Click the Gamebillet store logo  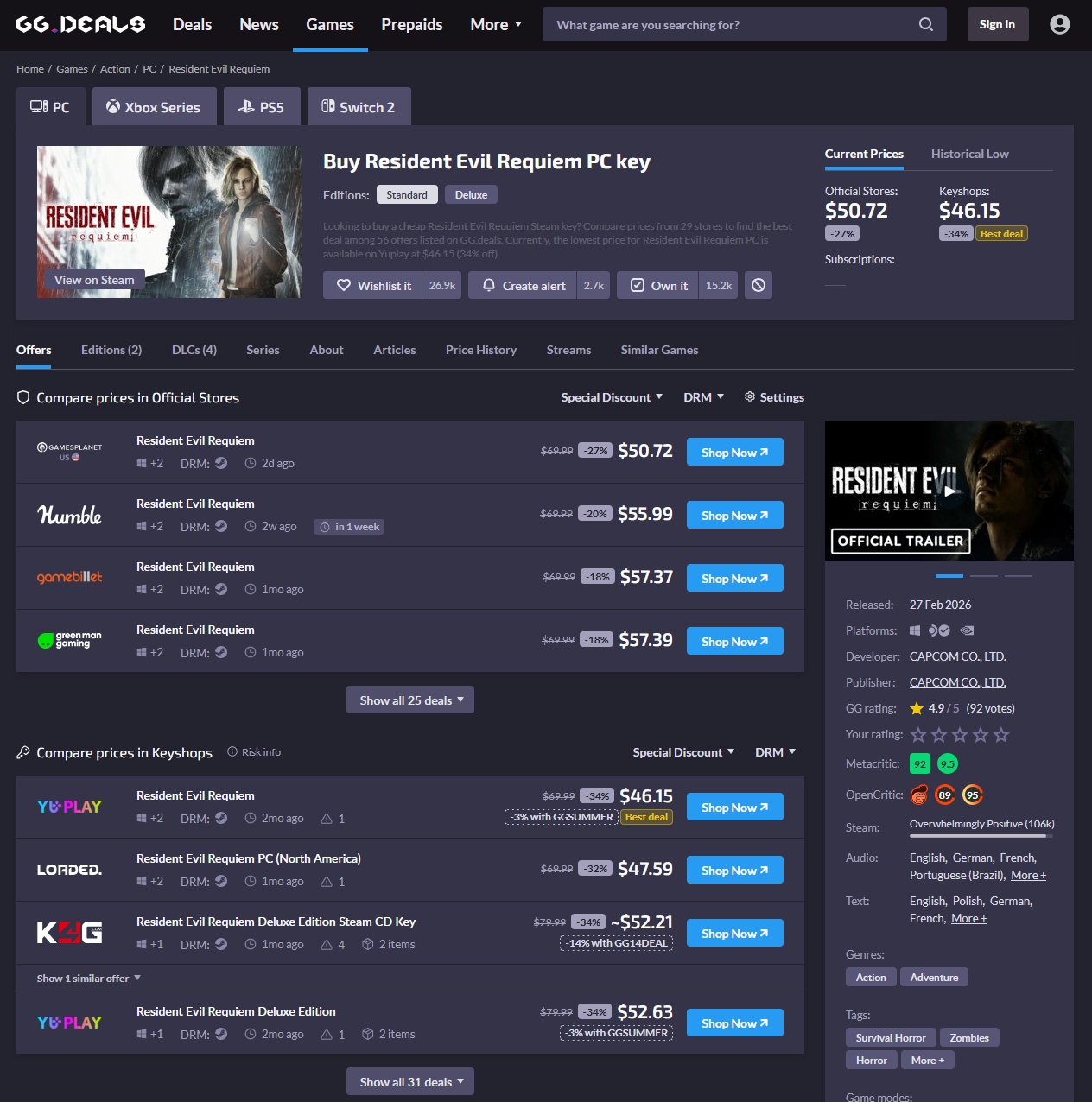pyautogui.click(x=69, y=577)
